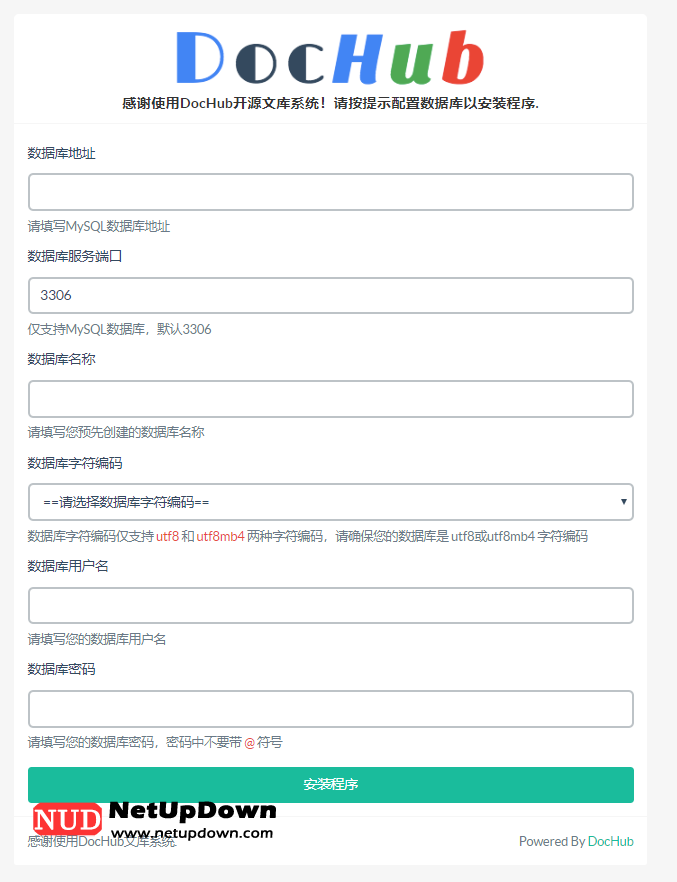Screen dimensions: 677x882
Task: Click the hint 请填写您的数据库用户名
Action: (97, 639)
